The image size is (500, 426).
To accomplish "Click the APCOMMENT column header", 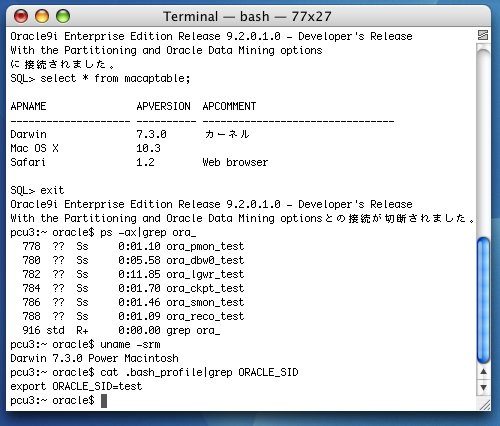I will 229,106.
